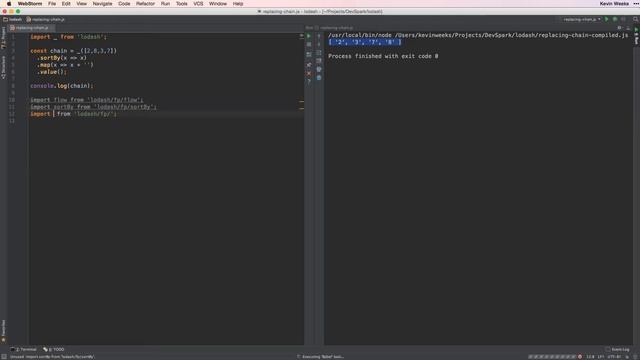The height and width of the screenshot is (360, 640).
Task: Open the Apple menu
Action: coord(9,4)
